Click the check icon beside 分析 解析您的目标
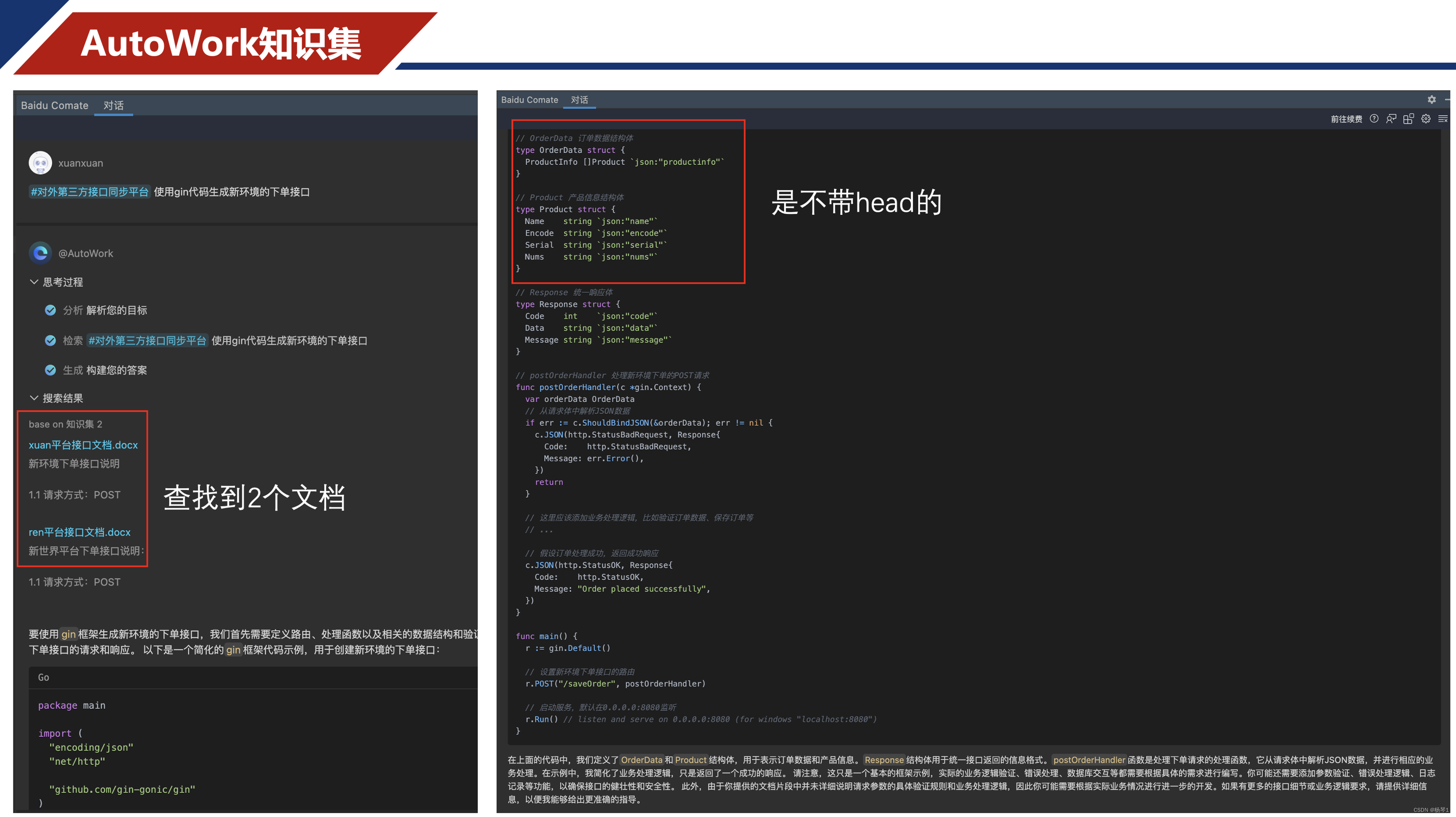This screenshot has height=817, width=1456. click(50, 310)
